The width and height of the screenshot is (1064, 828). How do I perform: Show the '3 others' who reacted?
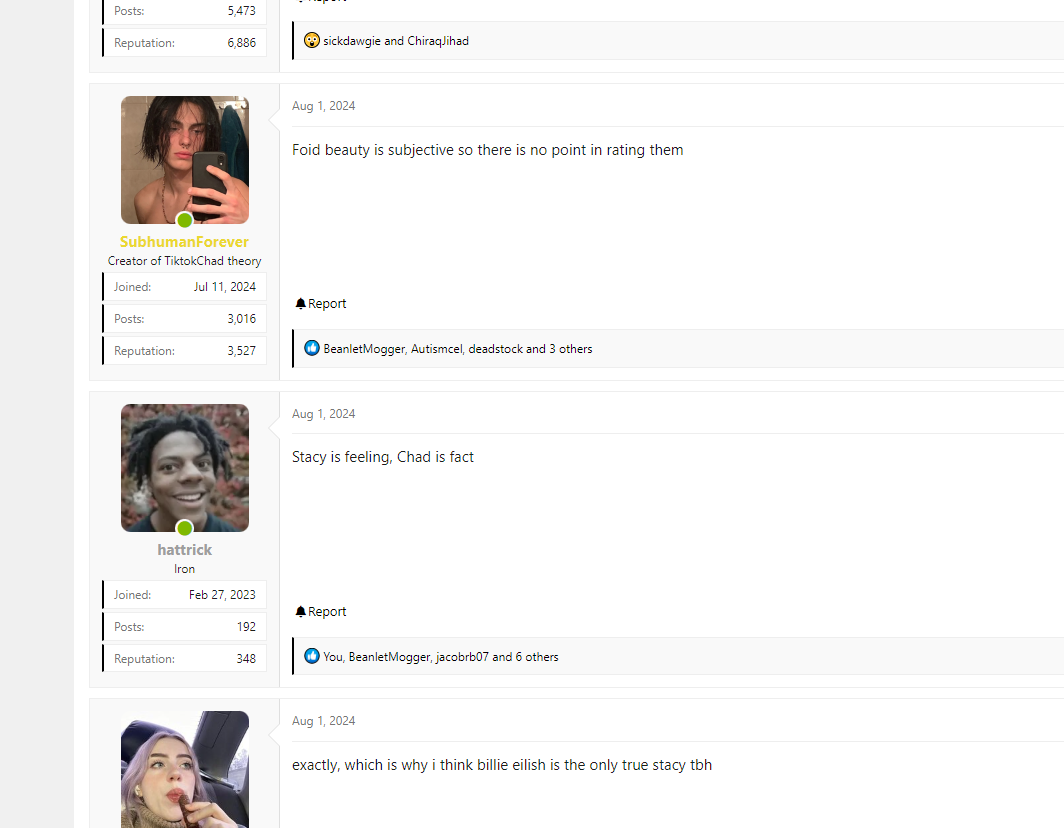pyautogui.click(x=571, y=349)
